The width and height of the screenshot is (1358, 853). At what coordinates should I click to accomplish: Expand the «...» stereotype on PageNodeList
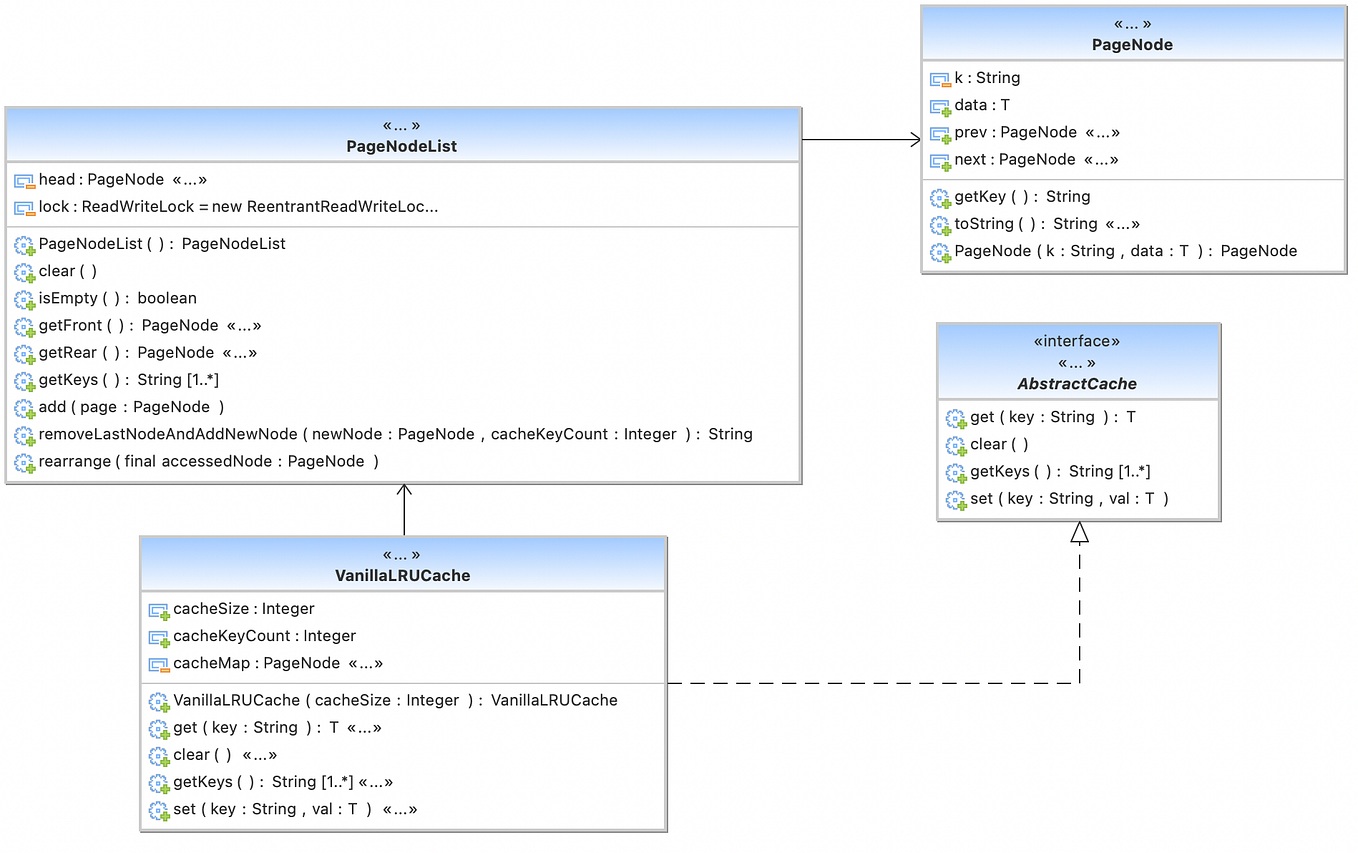point(401,125)
